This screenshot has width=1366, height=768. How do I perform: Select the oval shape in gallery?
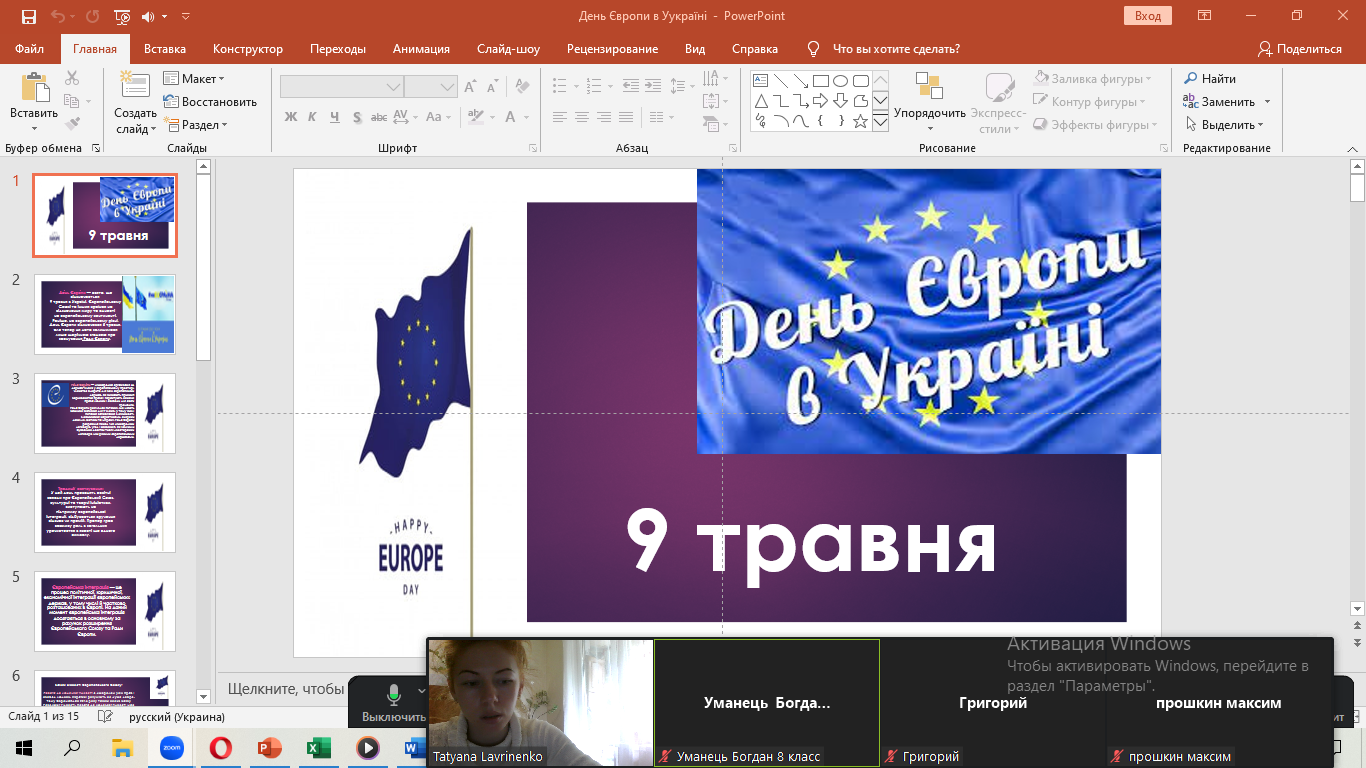tap(840, 81)
